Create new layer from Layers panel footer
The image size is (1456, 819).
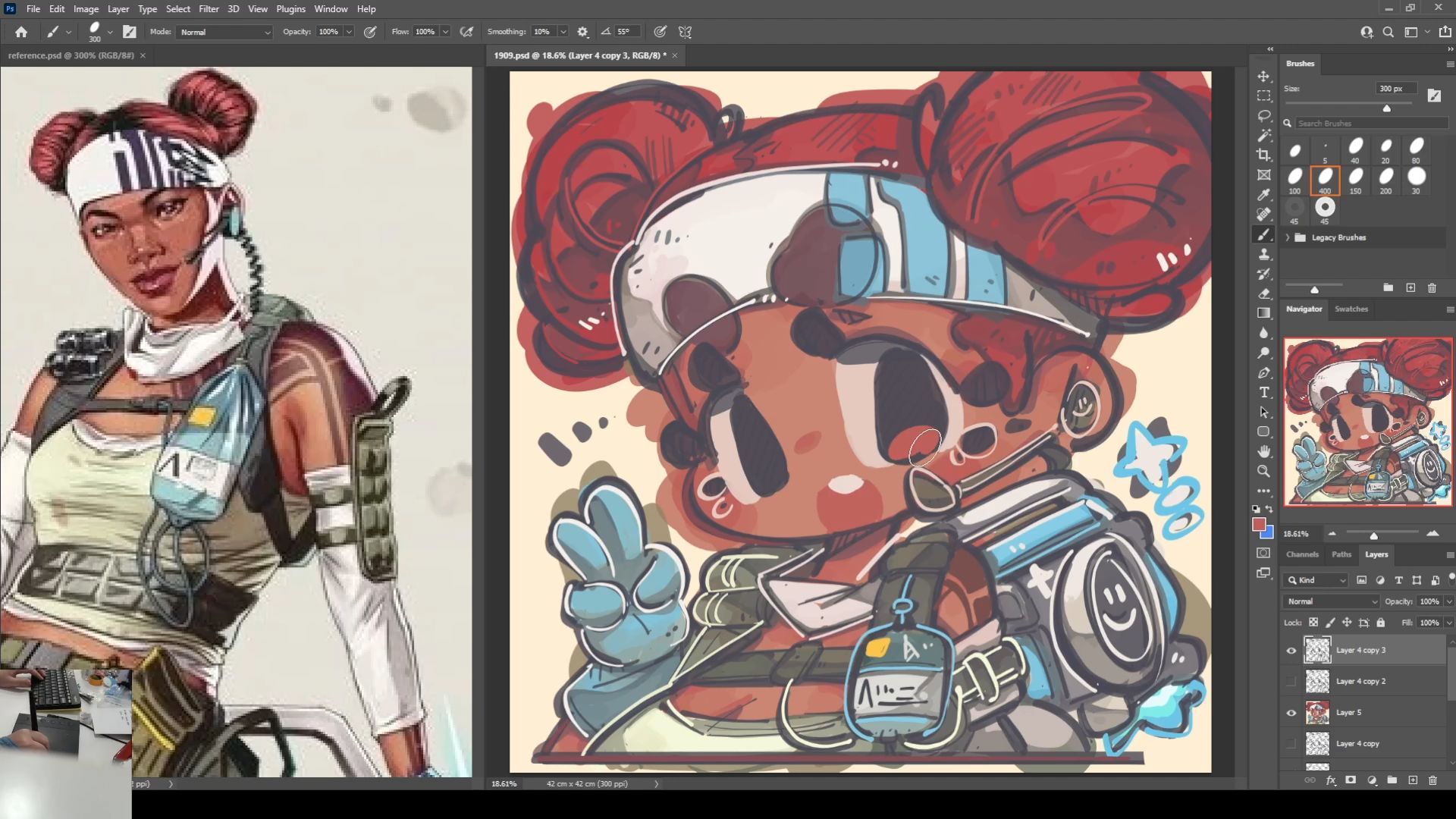click(x=1413, y=780)
